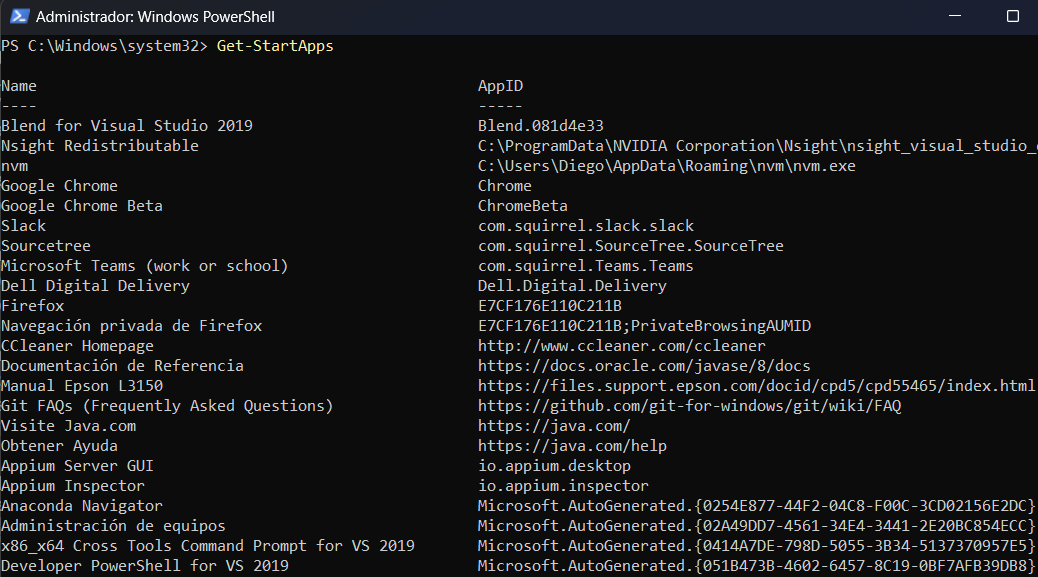This screenshot has height=577, width=1038.
Task: Click the 'Anaconda Navigator' name
Action: tap(82, 506)
